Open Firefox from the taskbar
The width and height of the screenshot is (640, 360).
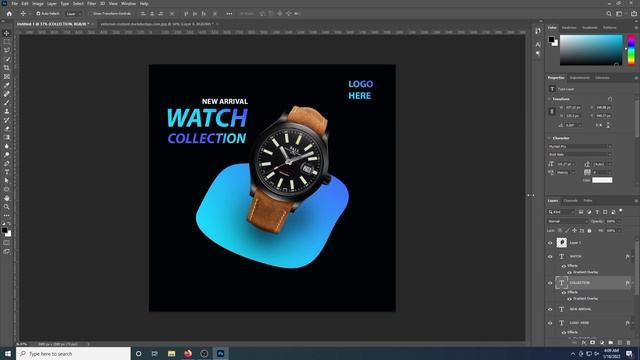tap(188, 353)
